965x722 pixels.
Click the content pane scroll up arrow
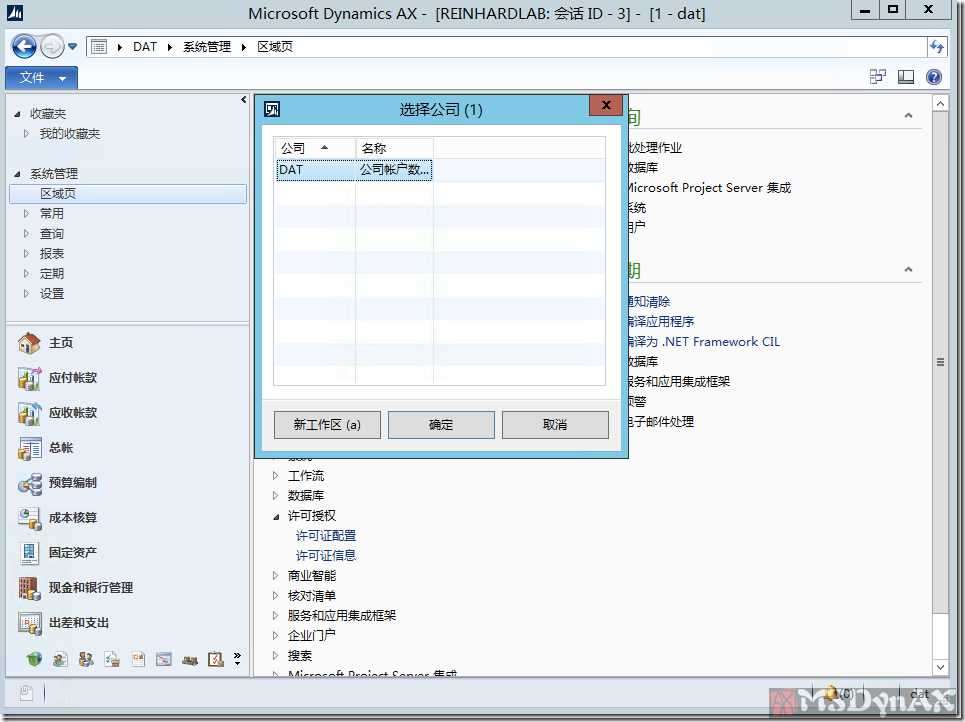[940, 103]
